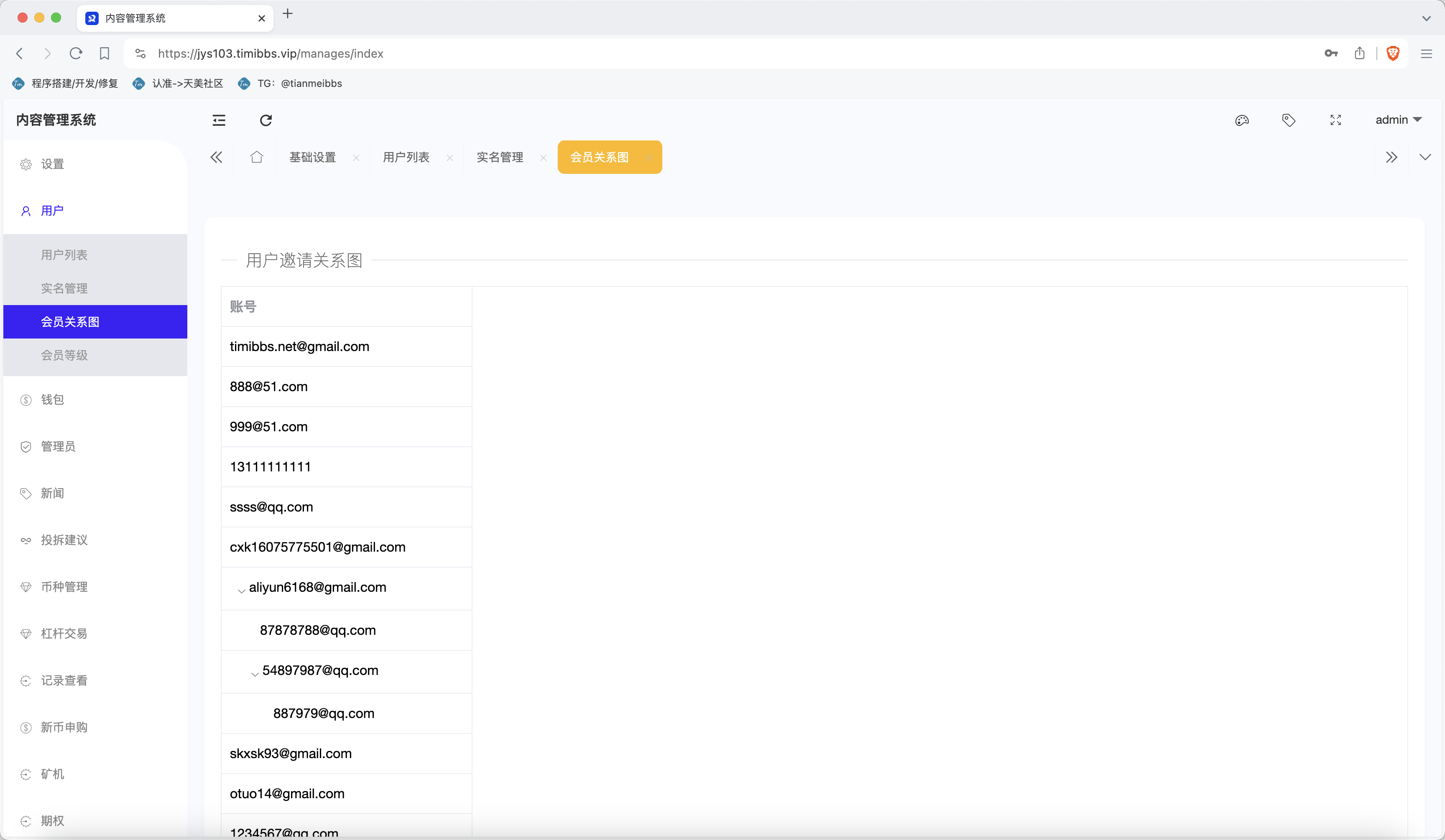Open the 程序搭建/开发/修复 bookmark
Screen dimensions: 1445x840
(65, 84)
